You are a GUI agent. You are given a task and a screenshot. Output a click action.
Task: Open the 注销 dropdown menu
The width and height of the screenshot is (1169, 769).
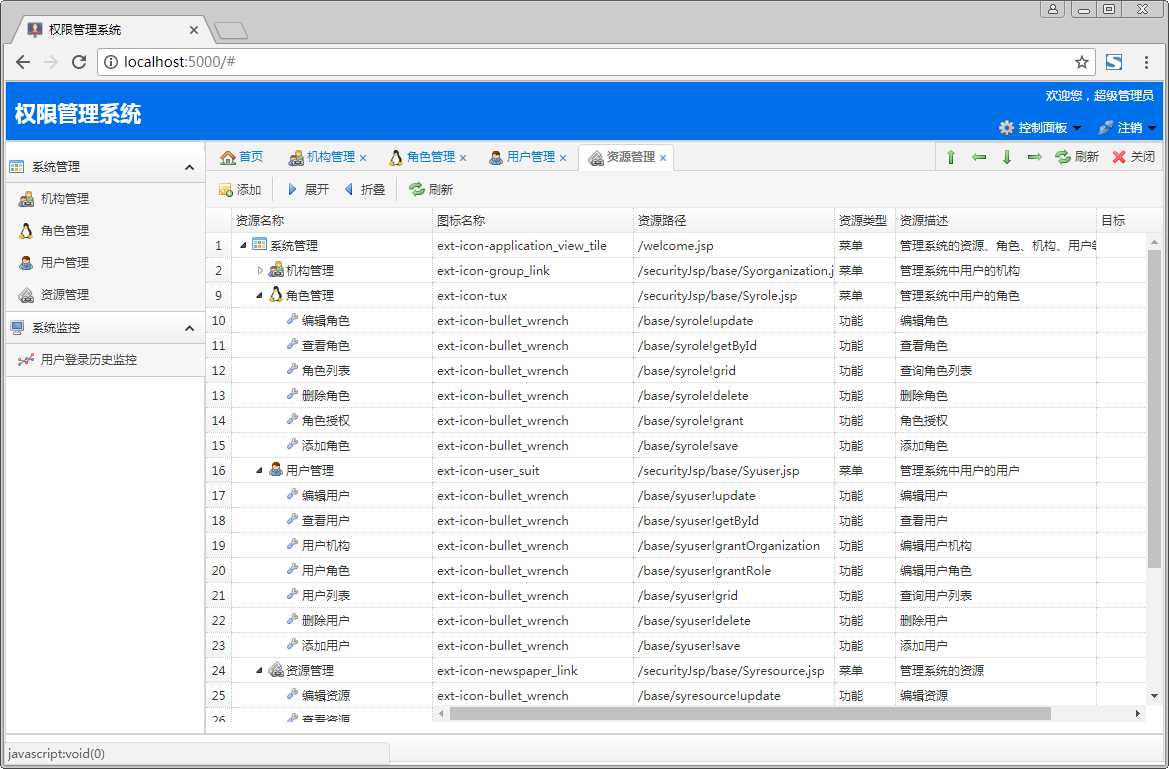click(x=1127, y=128)
